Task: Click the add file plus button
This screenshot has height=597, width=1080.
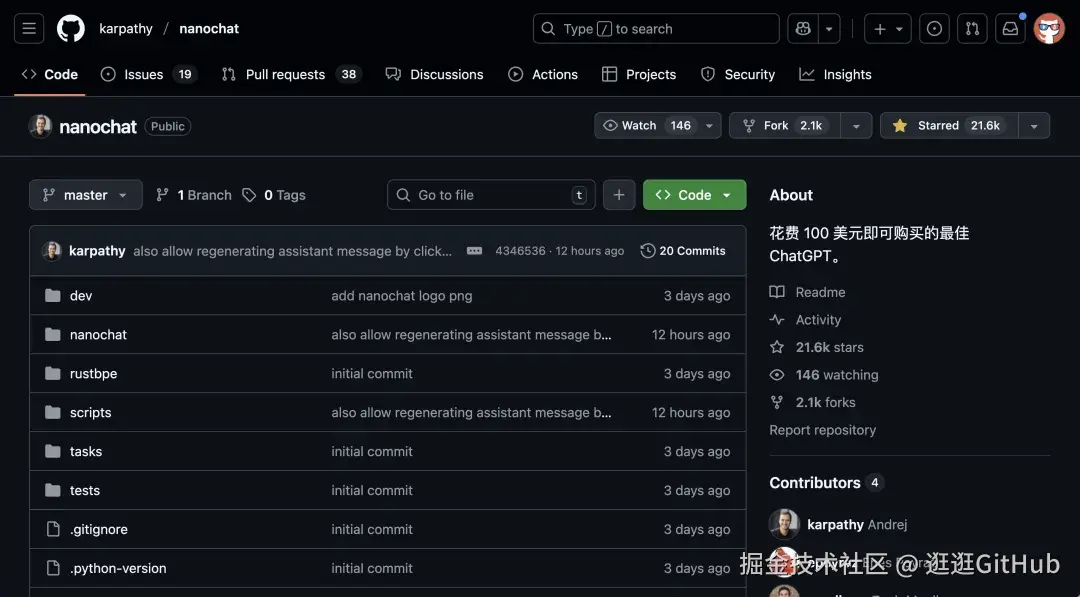Action: pyautogui.click(x=619, y=195)
